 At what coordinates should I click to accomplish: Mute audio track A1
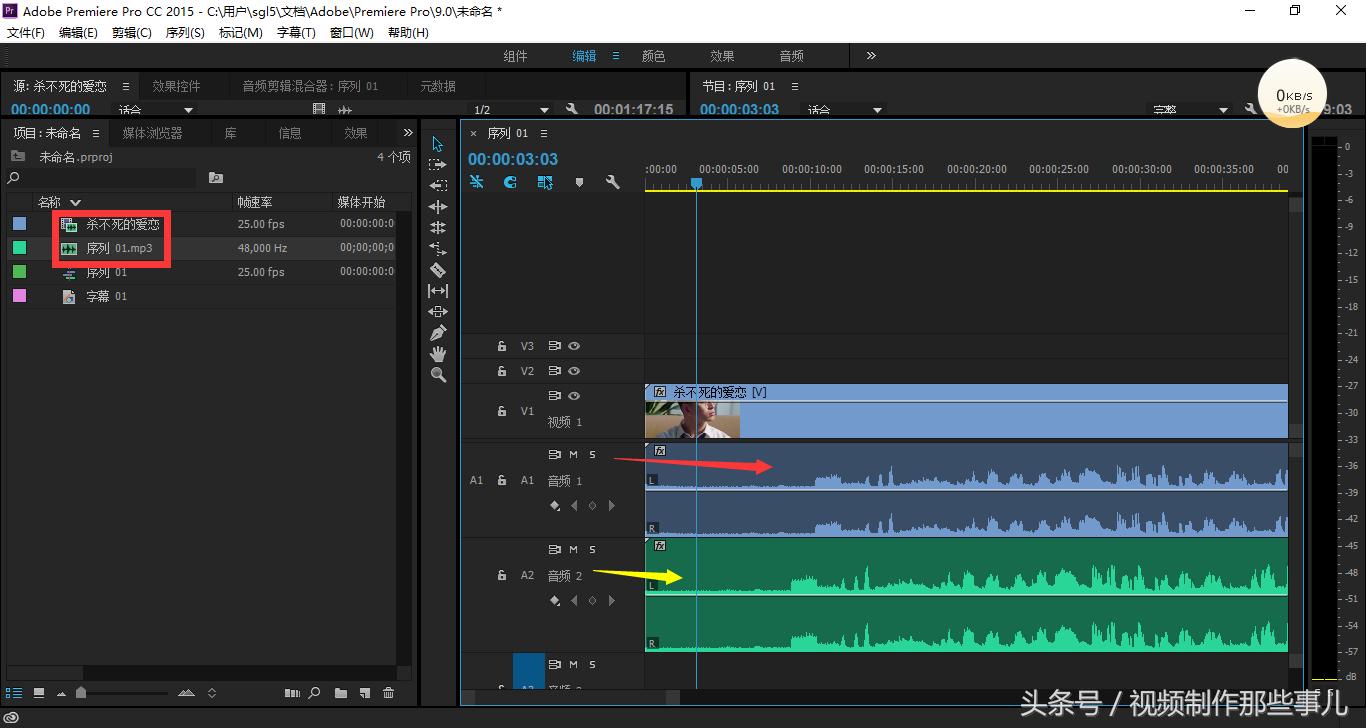point(574,455)
